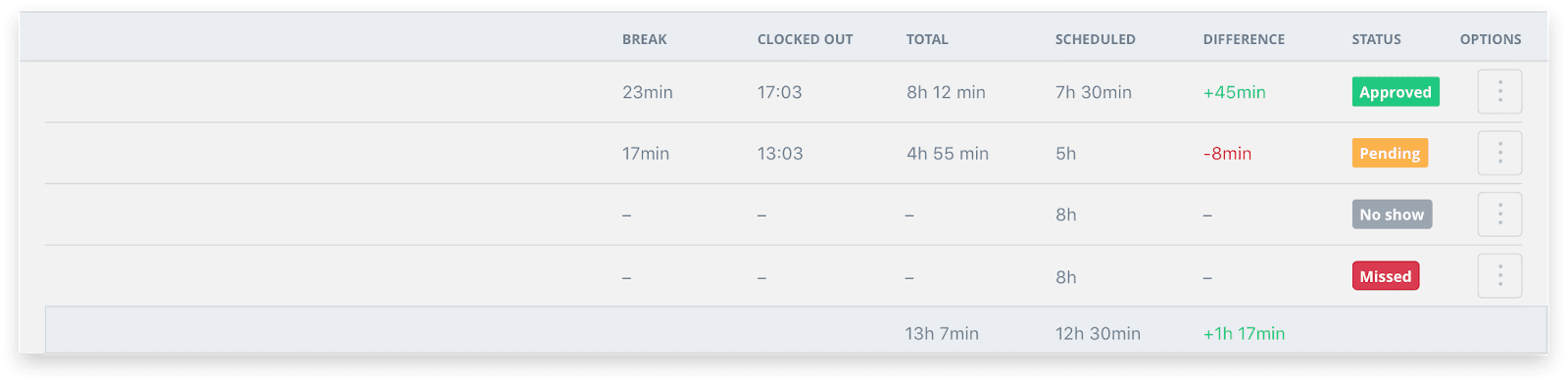Click the gray No show badge

click(x=1392, y=215)
